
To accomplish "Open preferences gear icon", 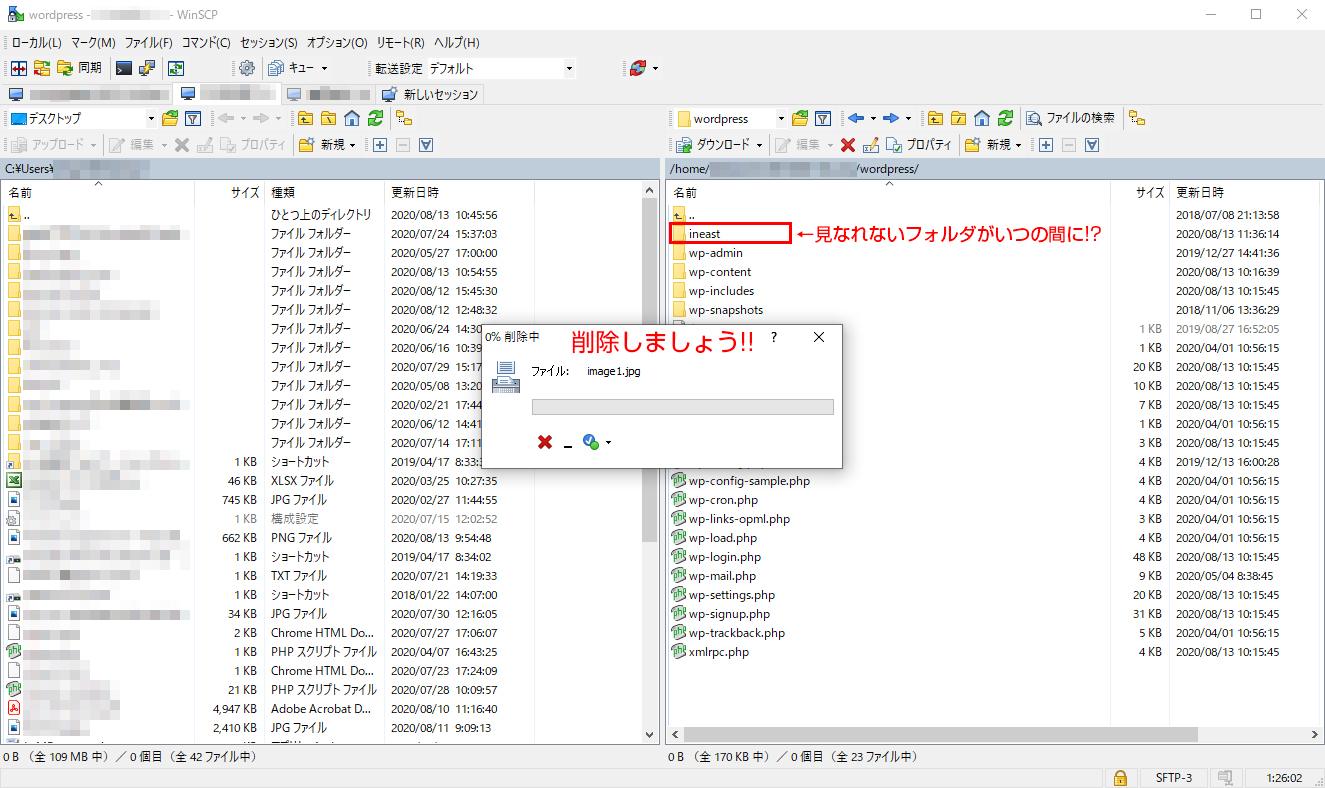I will pyautogui.click(x=247, y=68).
